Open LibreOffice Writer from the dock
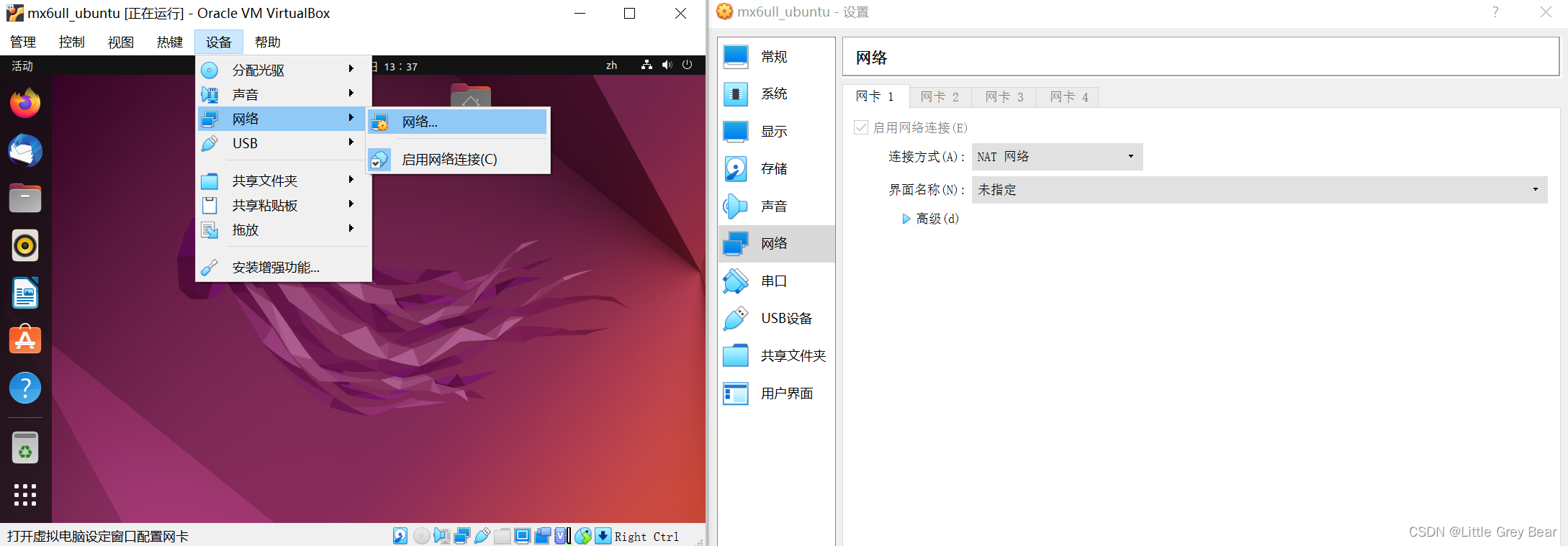1568x546 pixels. pyautogui.click(x=25, y=294)
